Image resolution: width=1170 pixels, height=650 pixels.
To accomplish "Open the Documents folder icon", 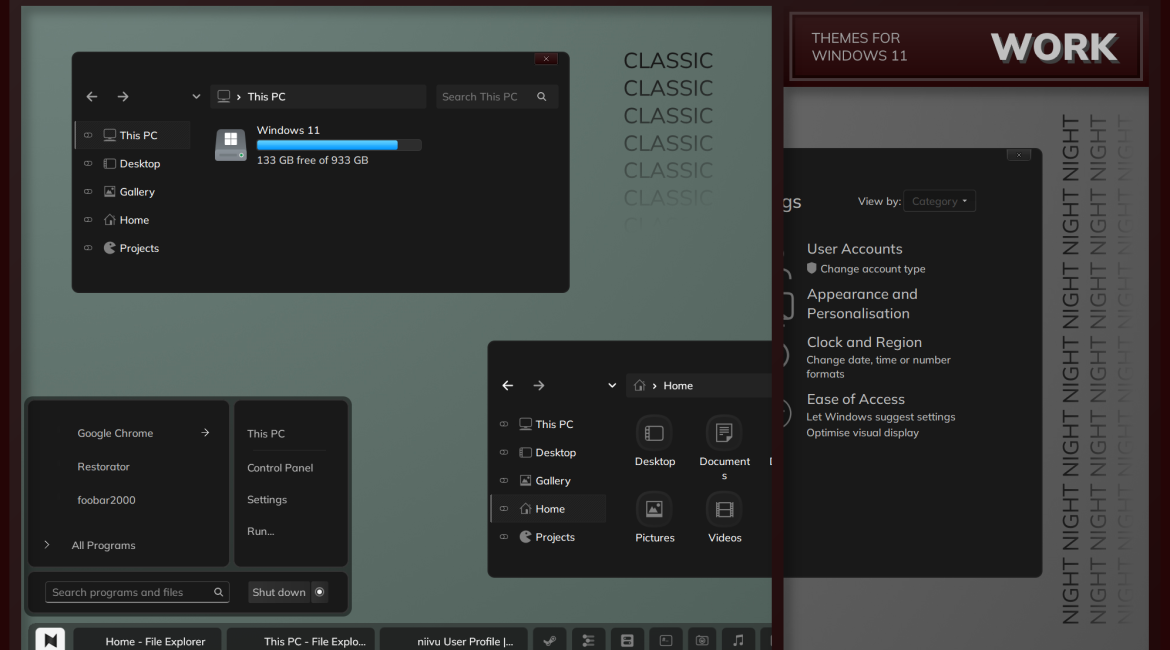I will click(724, 433).
